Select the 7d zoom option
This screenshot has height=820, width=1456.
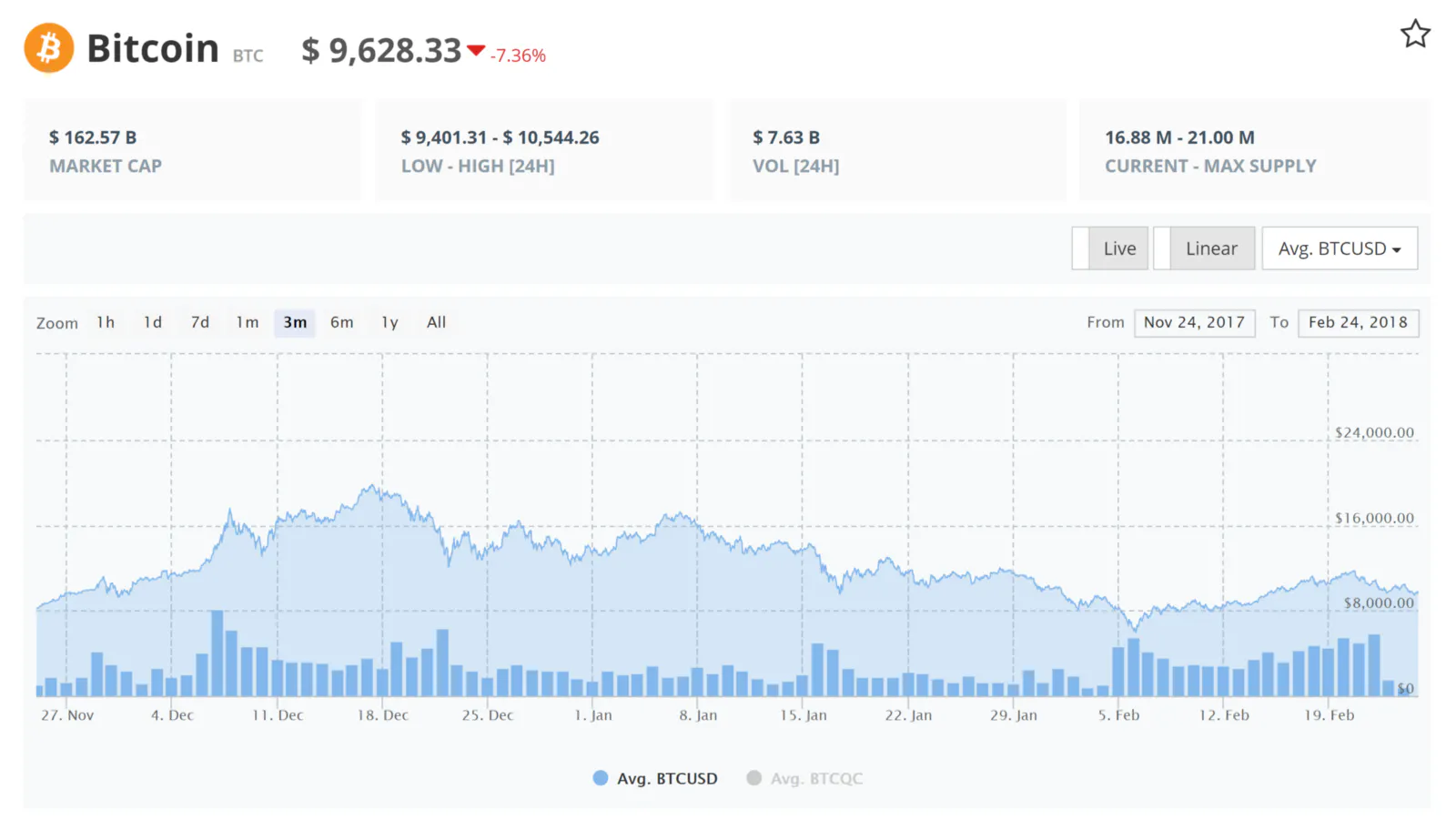(199, 322)
